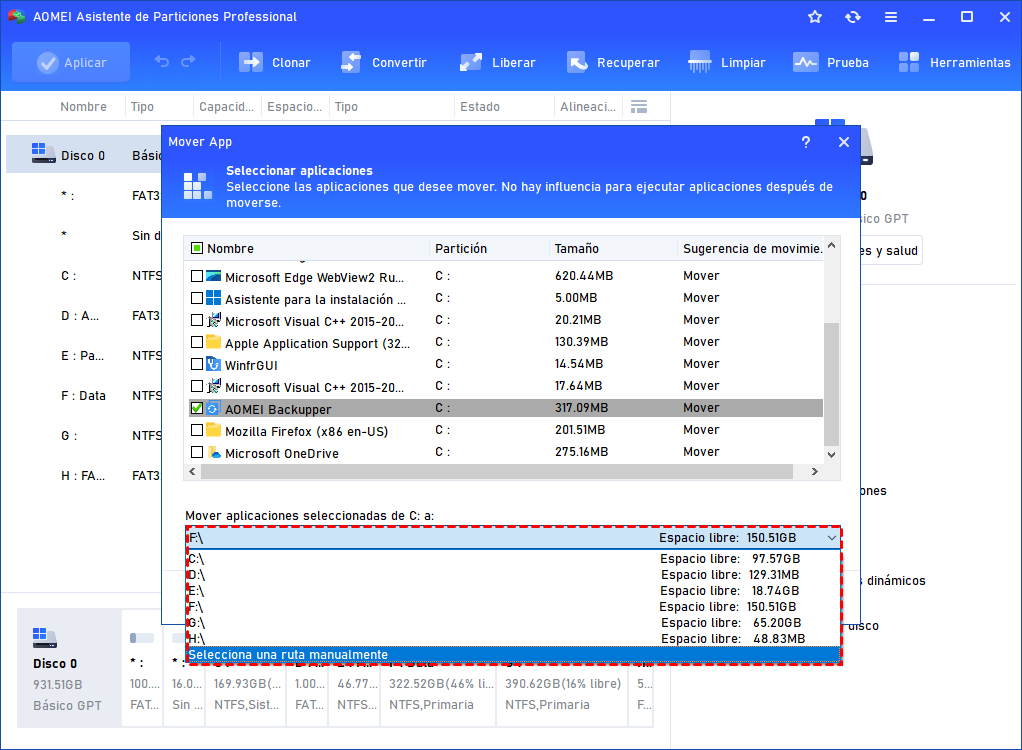Open the Prueba tool
The image size is (1022, 750).
coord(831,63)
